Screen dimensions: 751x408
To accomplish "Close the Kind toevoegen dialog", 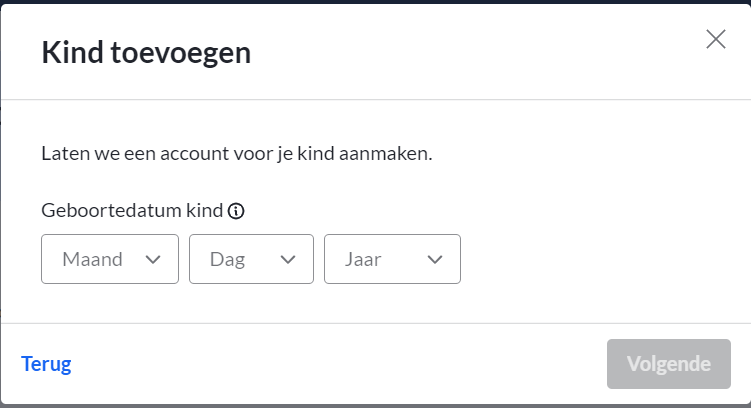I will (716, 39).
